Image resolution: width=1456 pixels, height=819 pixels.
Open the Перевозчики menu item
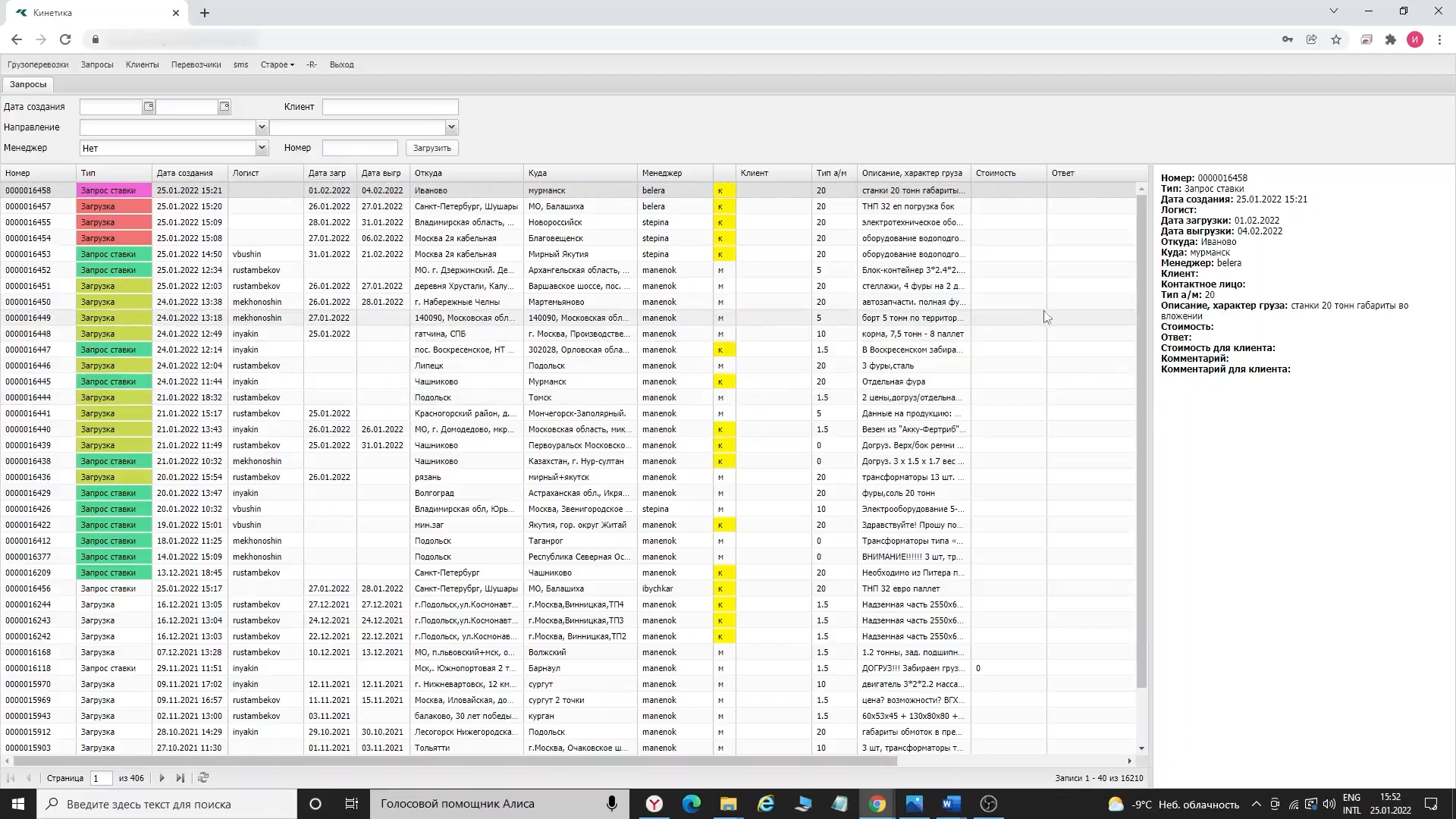click(196, 64)
